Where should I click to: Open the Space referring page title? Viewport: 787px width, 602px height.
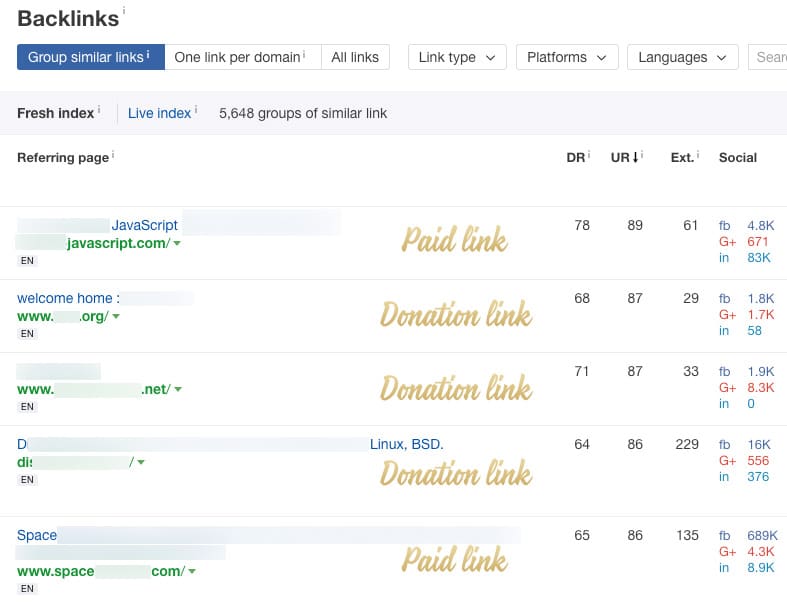pyautogui.click(x=37, y=535)
